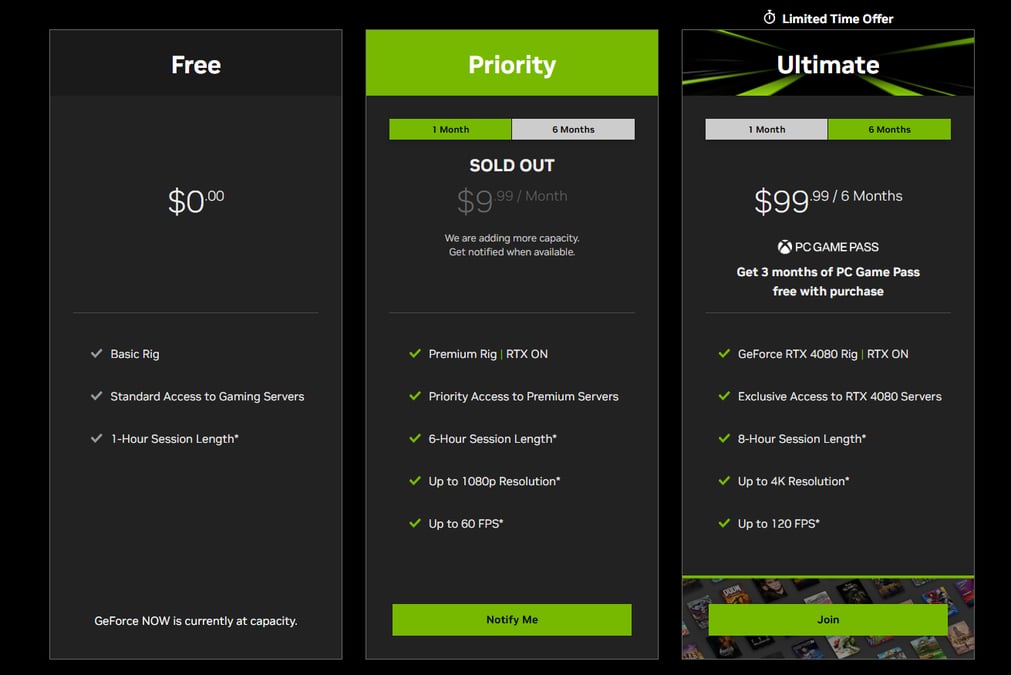Click the Limited Time Offer stopwatch icon
The image size is (1011, 675).
point(769,18)
